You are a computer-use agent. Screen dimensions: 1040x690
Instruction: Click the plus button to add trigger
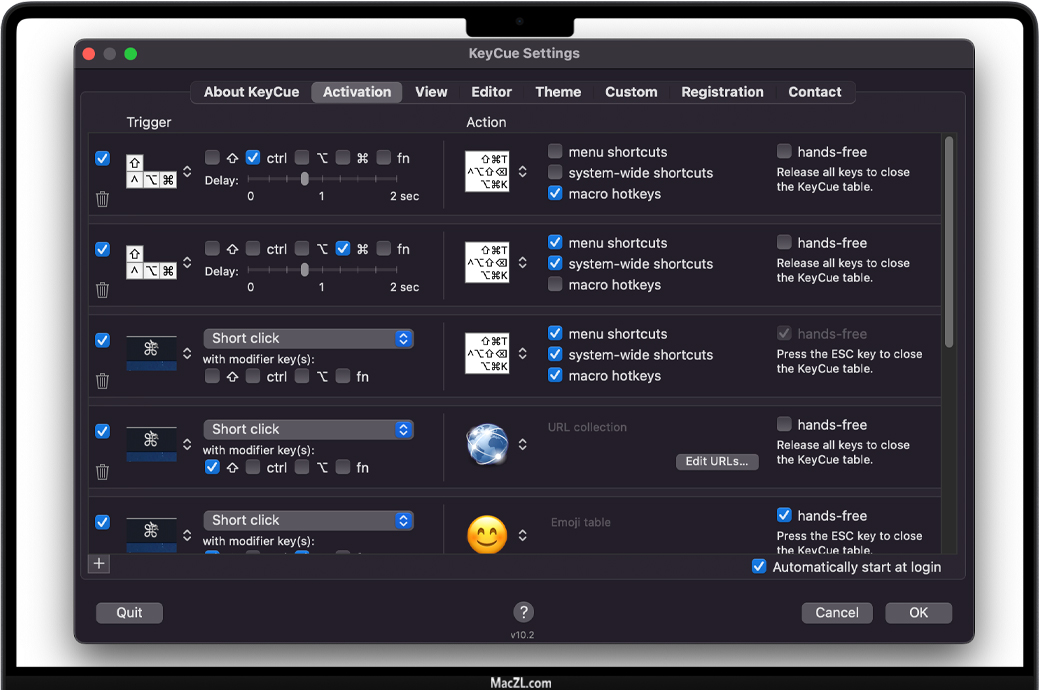pyautogui.click(x=99, y=564)
